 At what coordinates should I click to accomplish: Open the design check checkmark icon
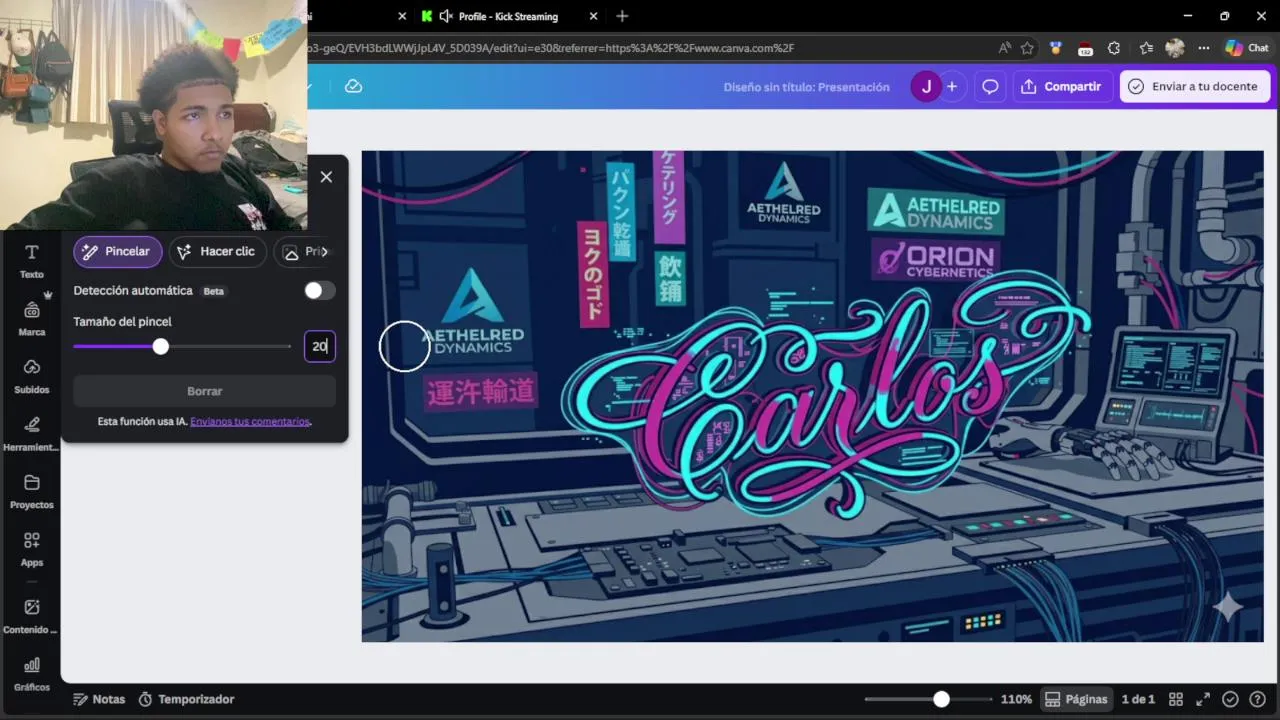[x=1230, y=699]
